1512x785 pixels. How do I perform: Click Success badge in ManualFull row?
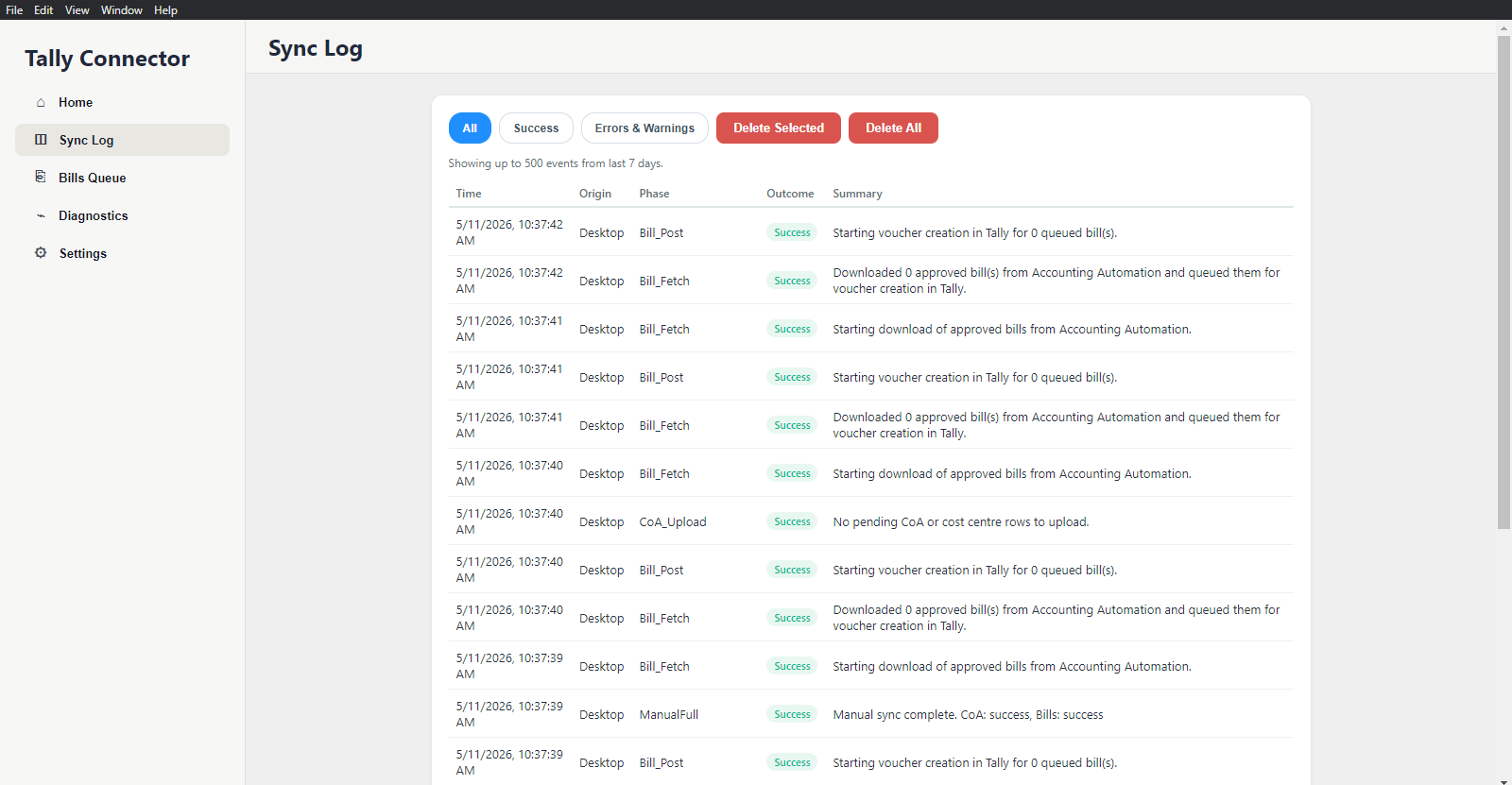click(792, 714)
